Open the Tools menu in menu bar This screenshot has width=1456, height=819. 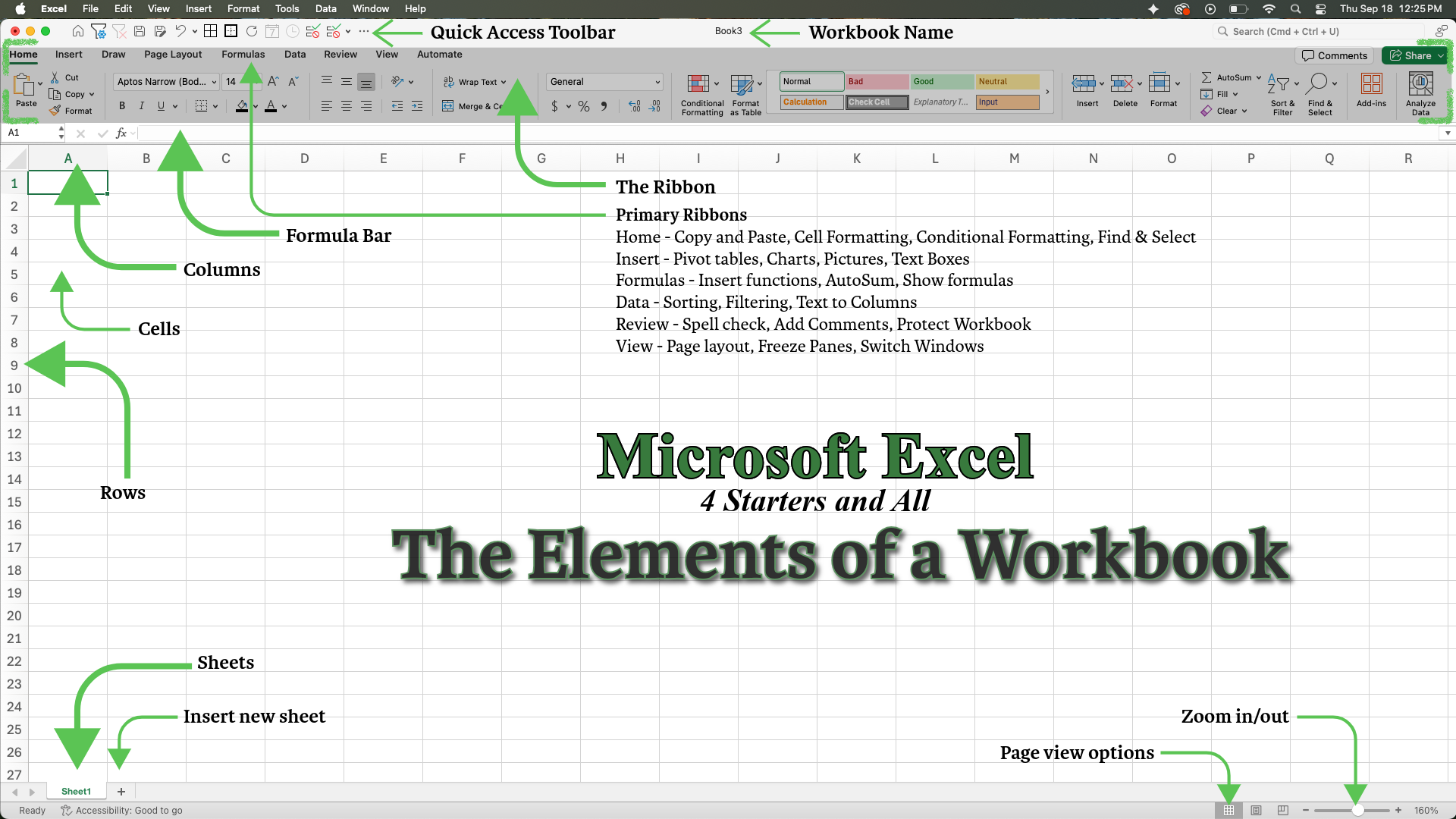click(x=287, y=9)
